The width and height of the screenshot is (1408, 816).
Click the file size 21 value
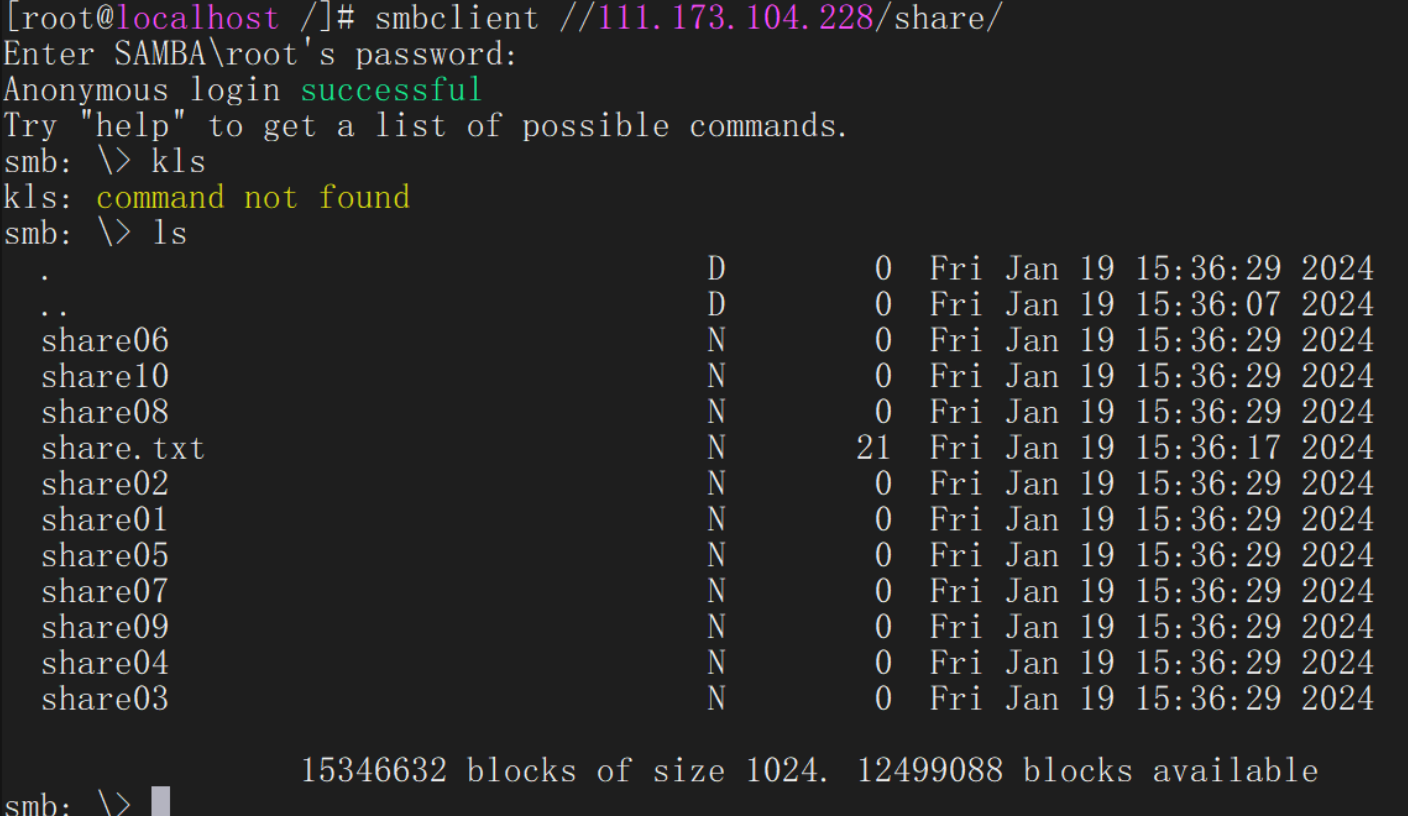pos(873,449)
